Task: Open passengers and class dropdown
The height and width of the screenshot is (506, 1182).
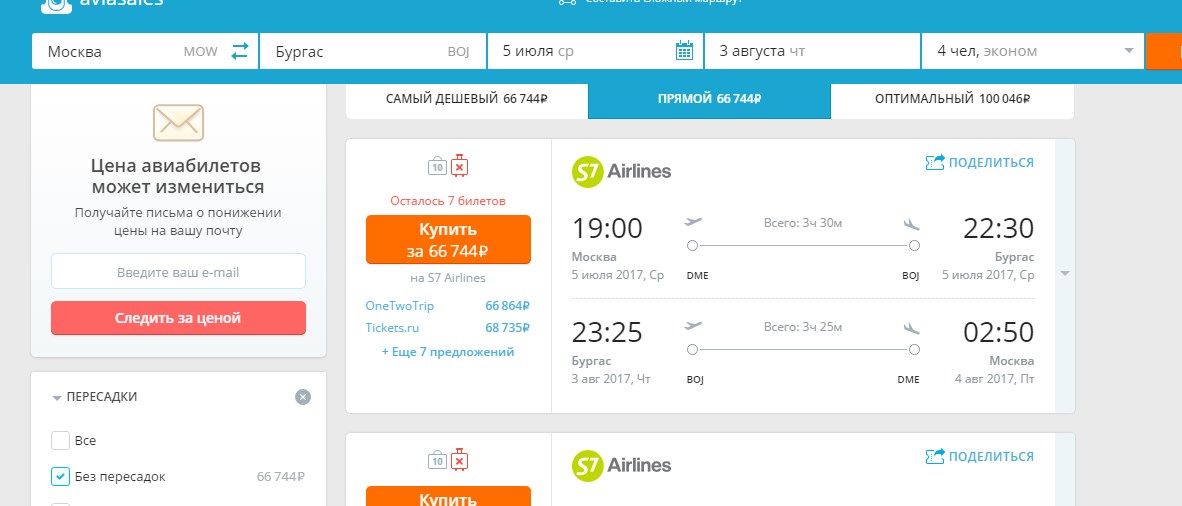Action: point(1033,51)
